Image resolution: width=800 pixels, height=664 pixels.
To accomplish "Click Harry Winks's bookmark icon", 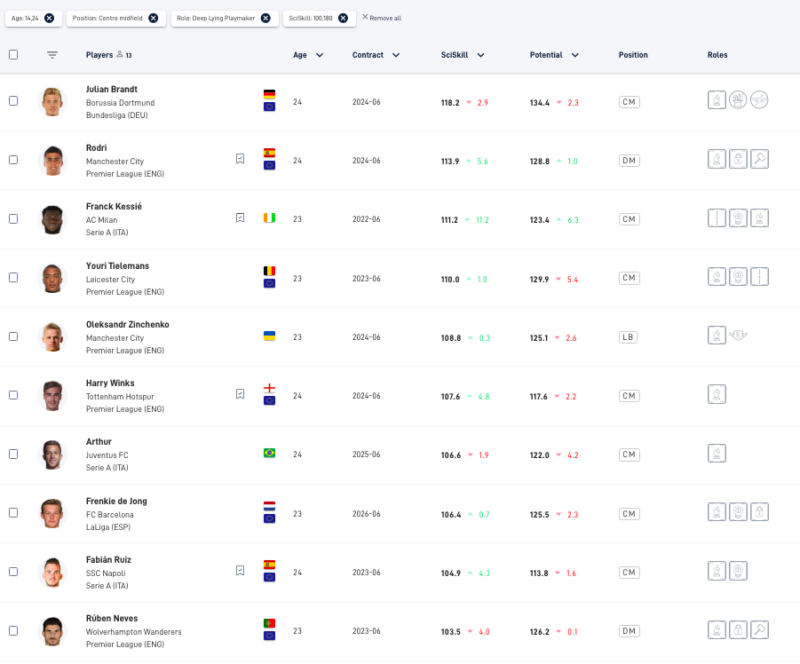I will click(x=240, y=394).
